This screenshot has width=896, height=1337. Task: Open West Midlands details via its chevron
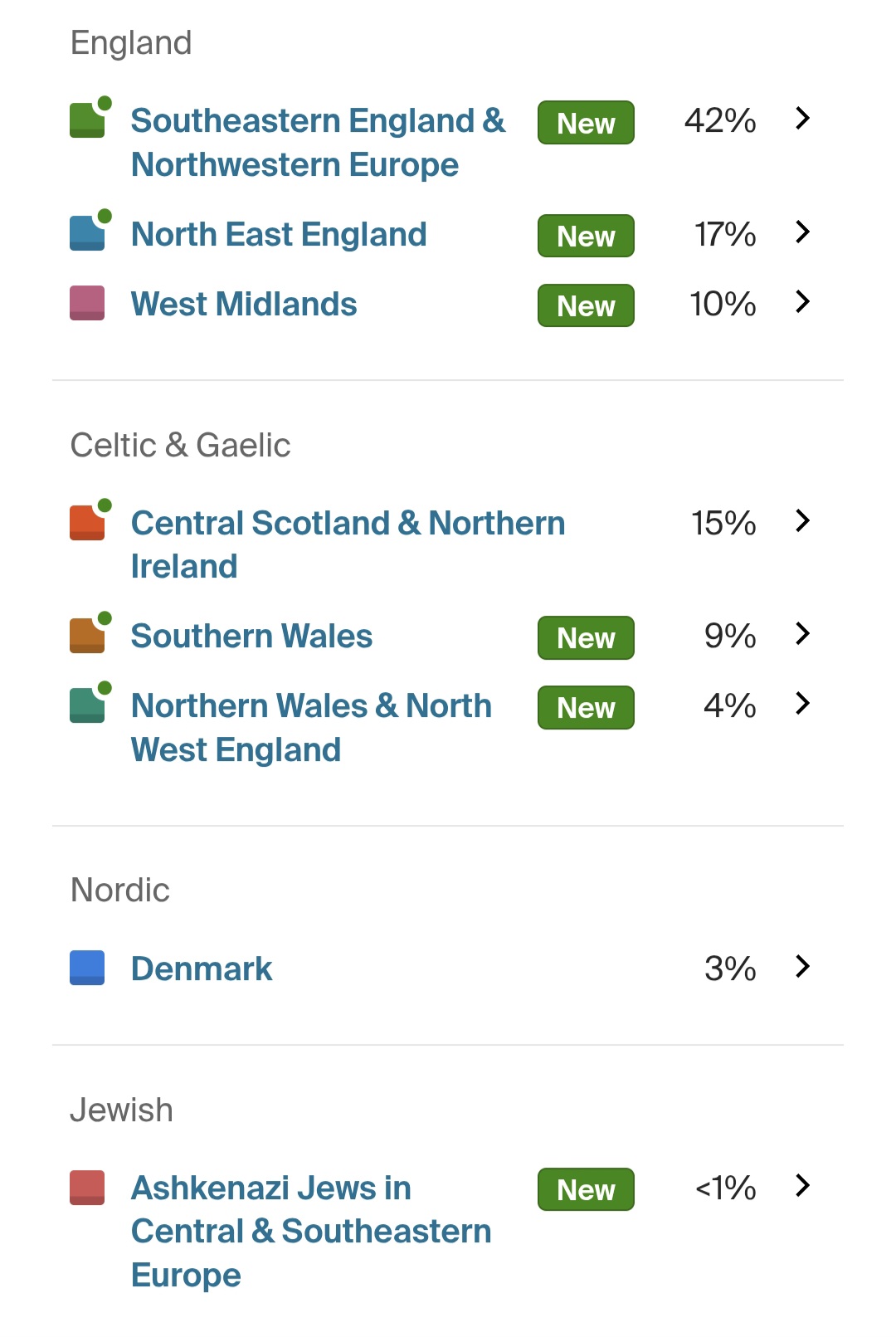click(802, 302)
